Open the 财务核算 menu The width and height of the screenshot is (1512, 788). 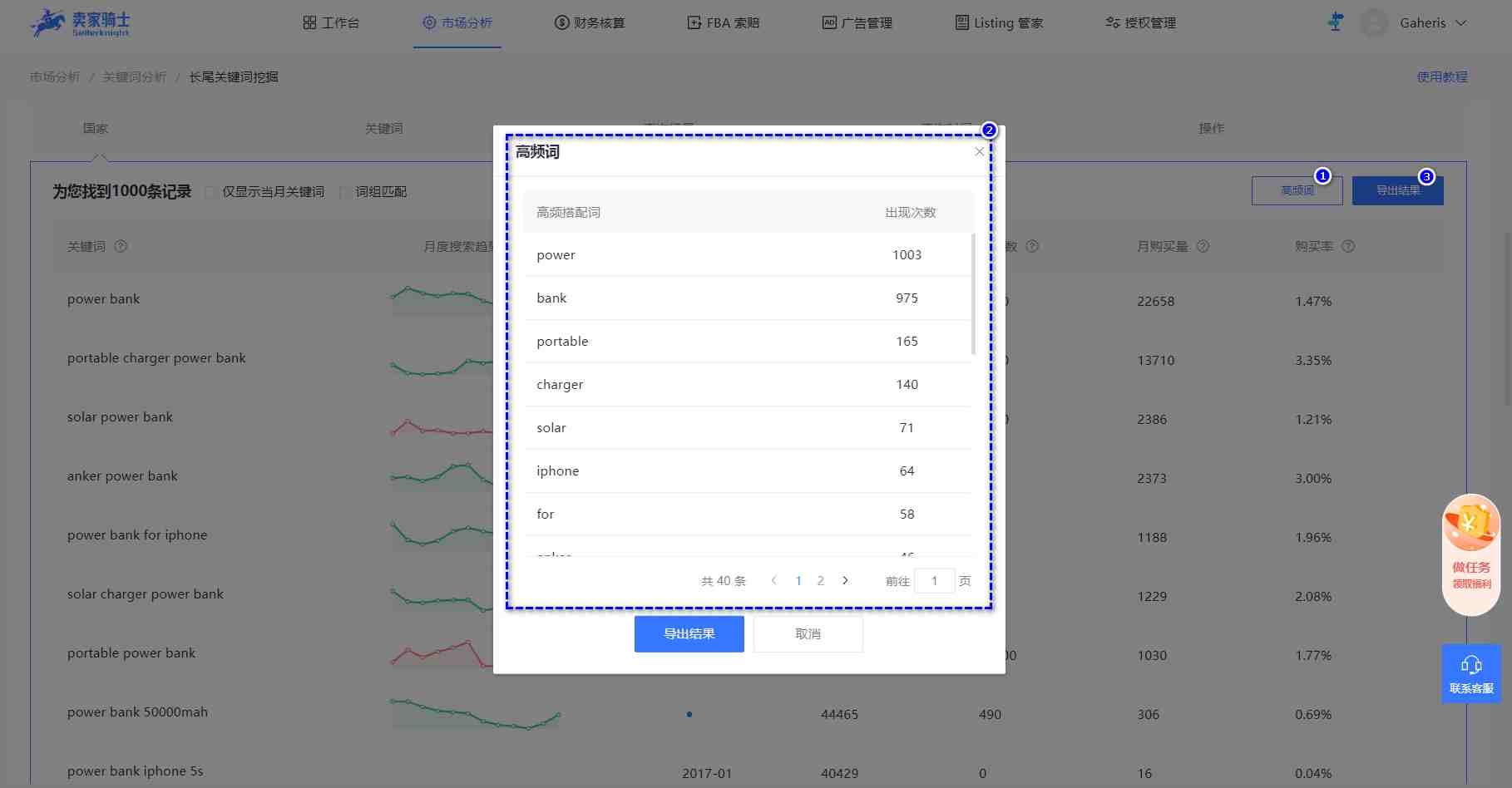click(x=590, y=22)
